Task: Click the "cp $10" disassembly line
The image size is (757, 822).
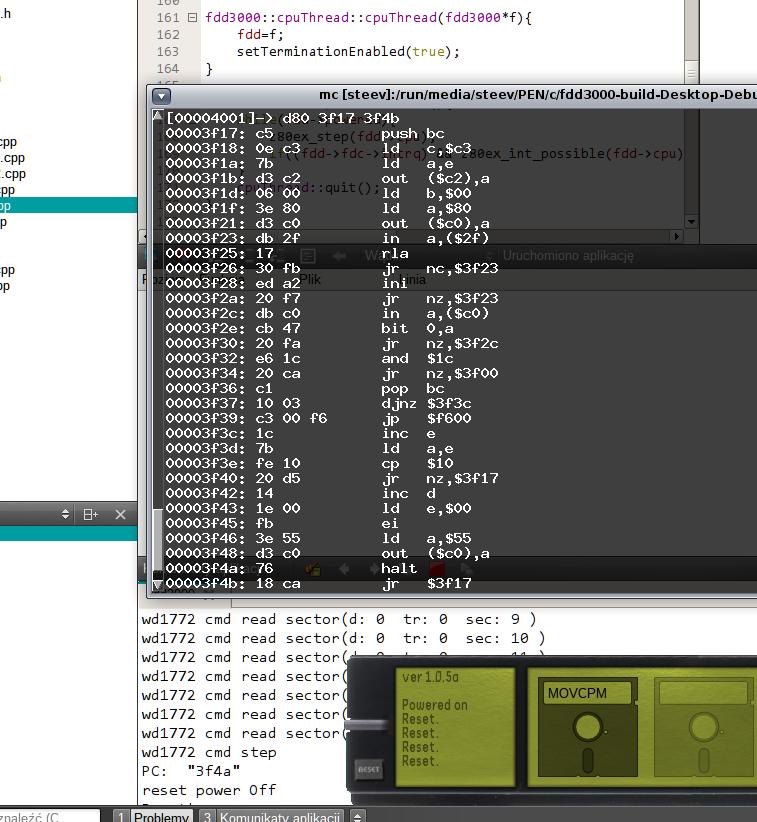Action: tap(309, 463)
